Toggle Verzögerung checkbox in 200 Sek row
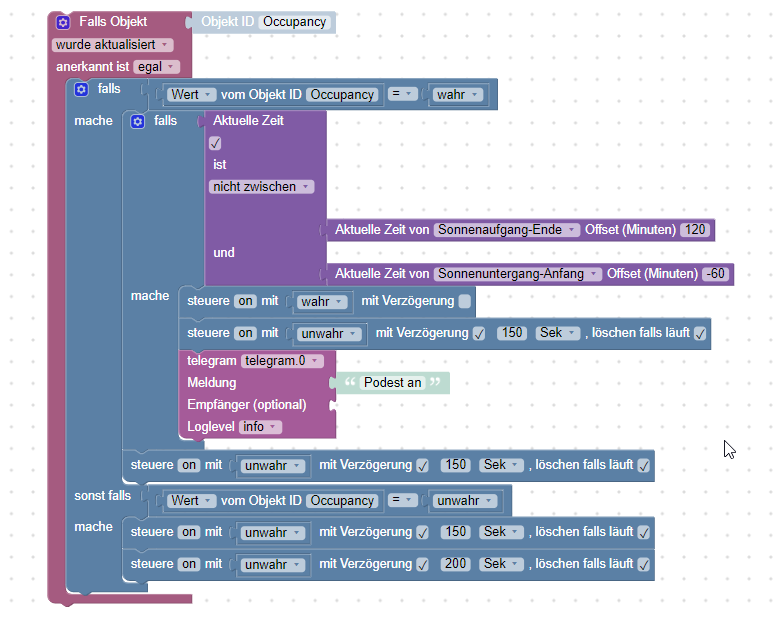 coord(422,565)
